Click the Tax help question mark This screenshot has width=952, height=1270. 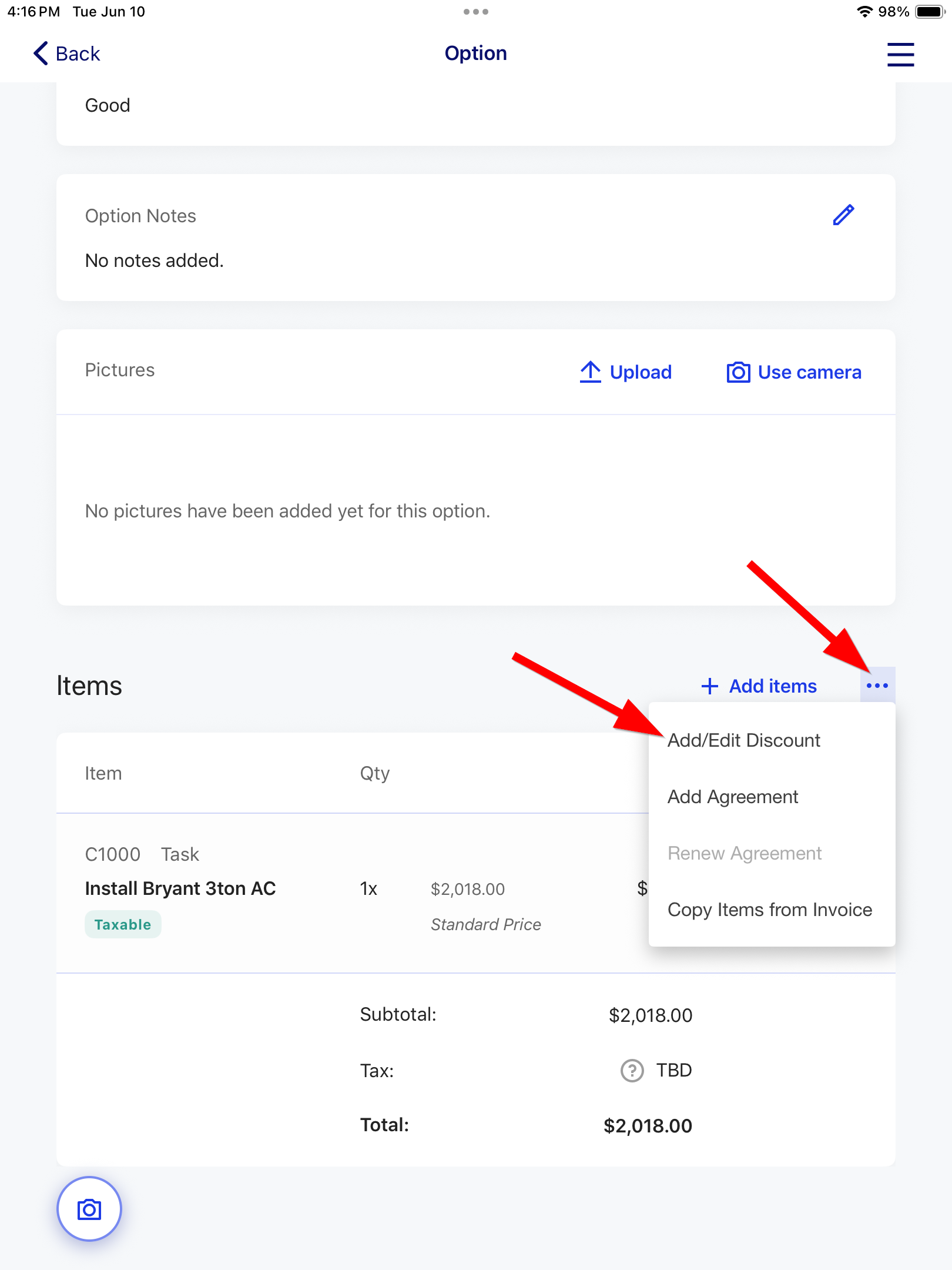[x=632, y=1071]
